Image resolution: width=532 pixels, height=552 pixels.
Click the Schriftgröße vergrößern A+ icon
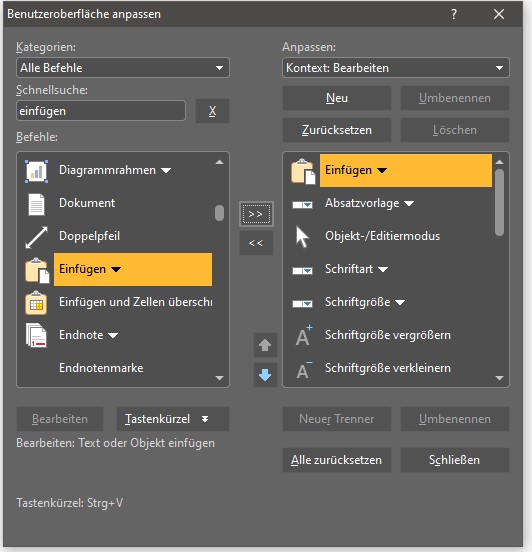click(303, 335)
